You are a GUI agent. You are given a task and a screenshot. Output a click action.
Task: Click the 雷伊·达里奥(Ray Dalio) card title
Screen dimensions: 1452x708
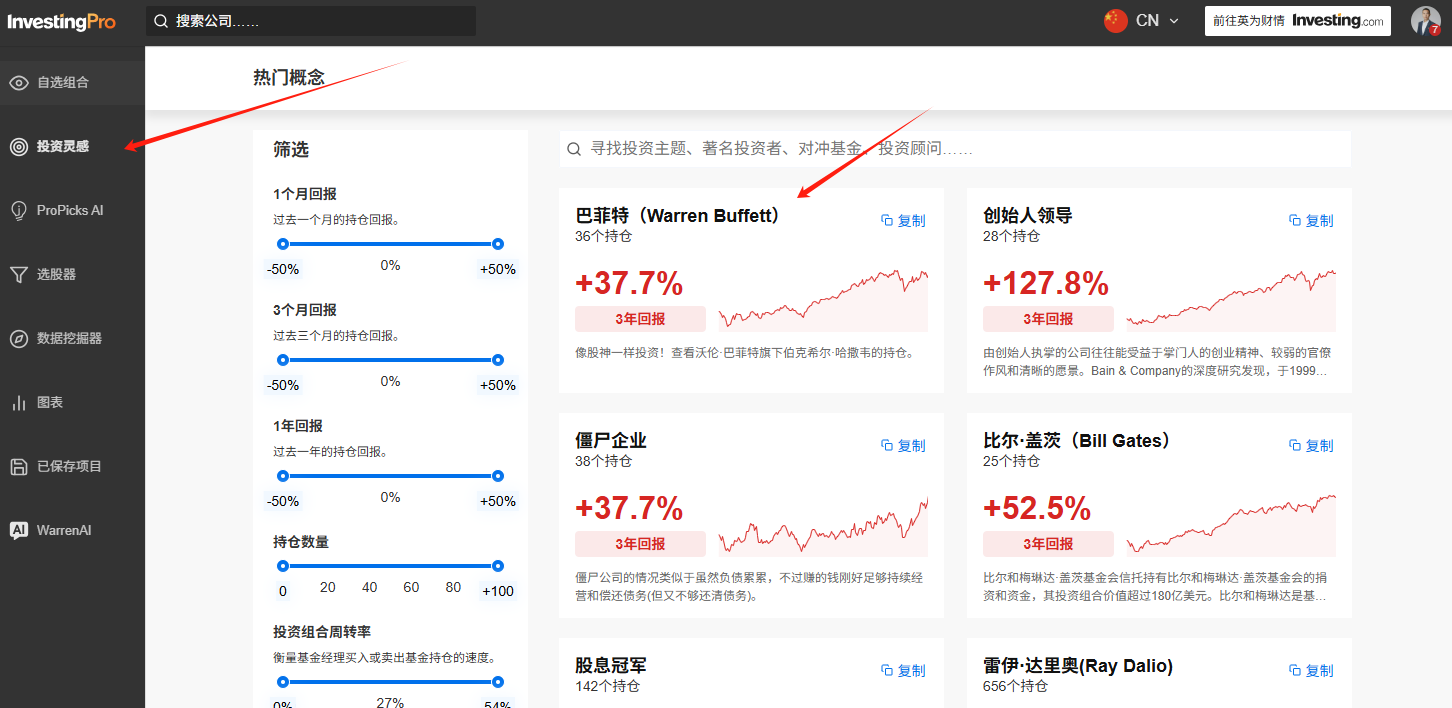click(1078, 666)
